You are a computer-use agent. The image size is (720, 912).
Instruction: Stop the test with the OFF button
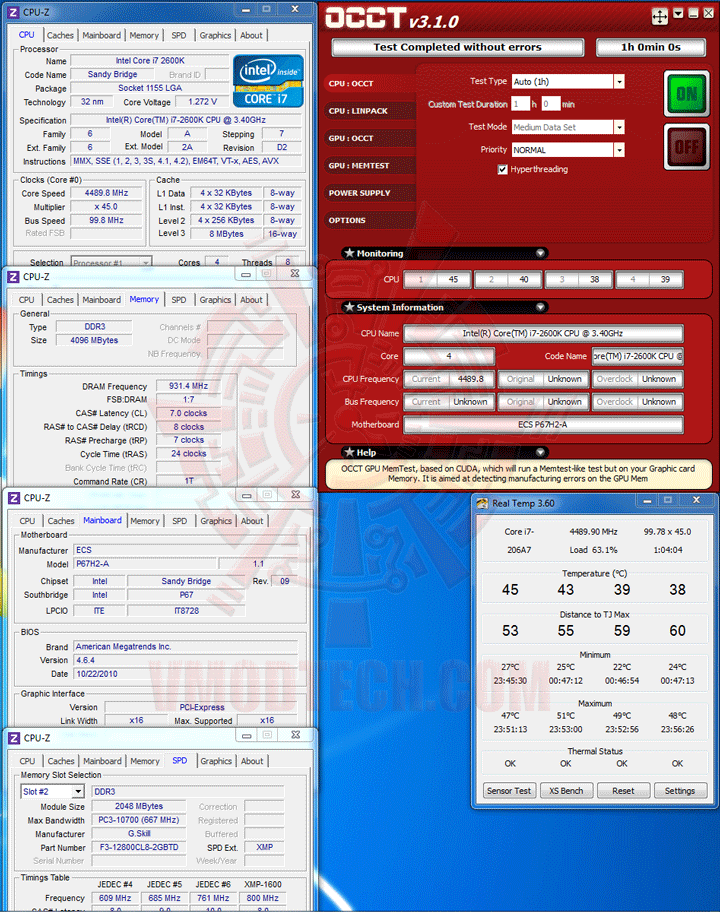click(x=686, y=147)
